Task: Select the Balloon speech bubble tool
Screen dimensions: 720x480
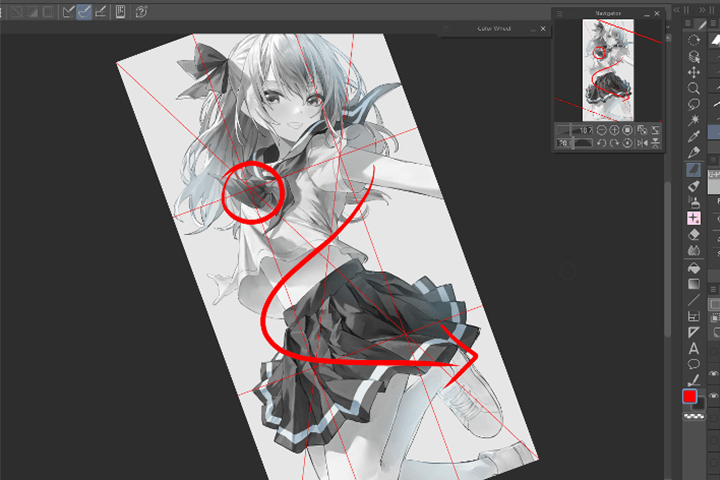Action: tap(694, 364)
